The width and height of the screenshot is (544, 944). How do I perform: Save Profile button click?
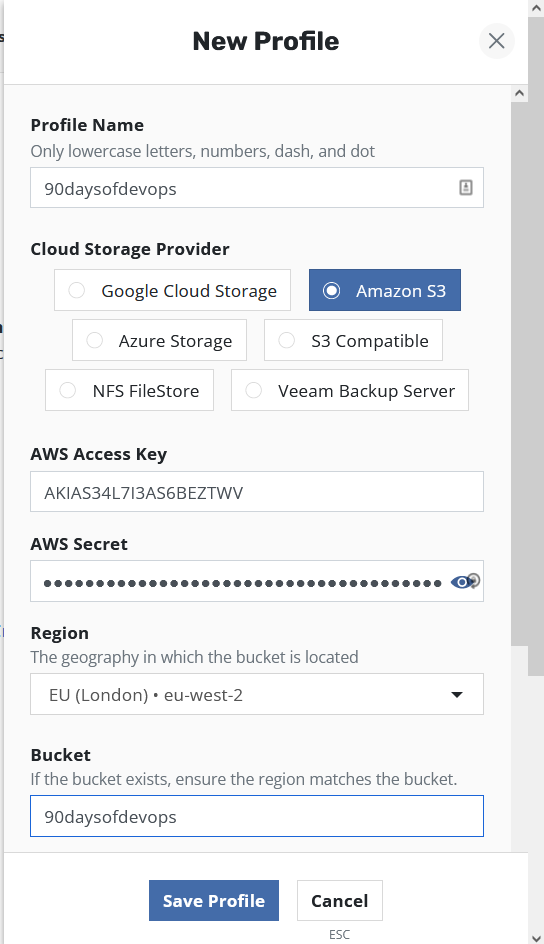point(214,901)
